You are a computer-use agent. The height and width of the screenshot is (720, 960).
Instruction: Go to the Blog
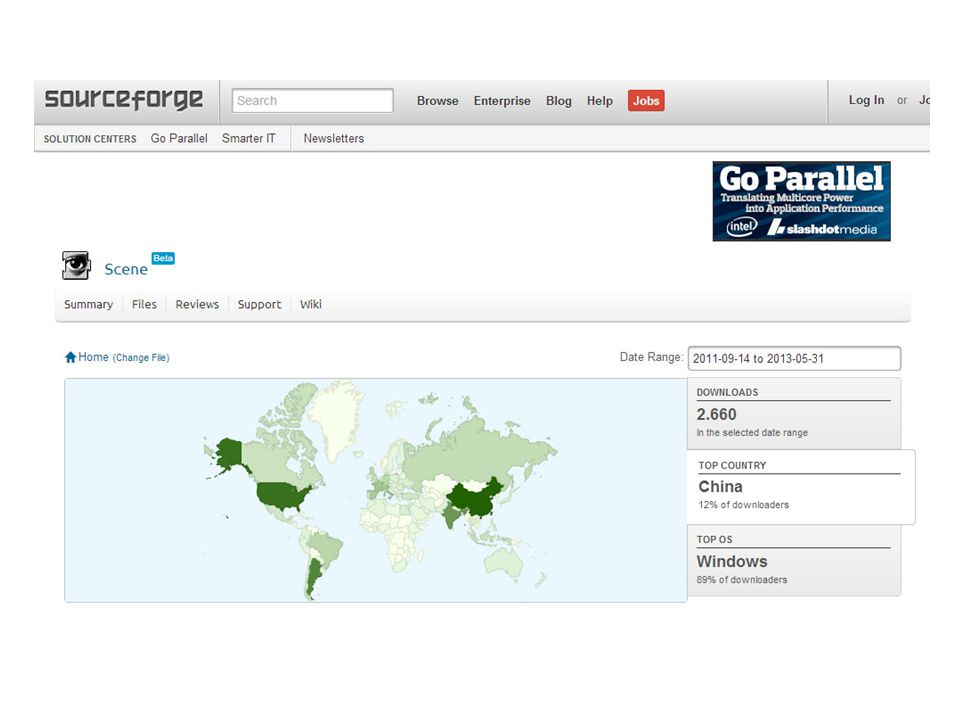coord(558,101)
